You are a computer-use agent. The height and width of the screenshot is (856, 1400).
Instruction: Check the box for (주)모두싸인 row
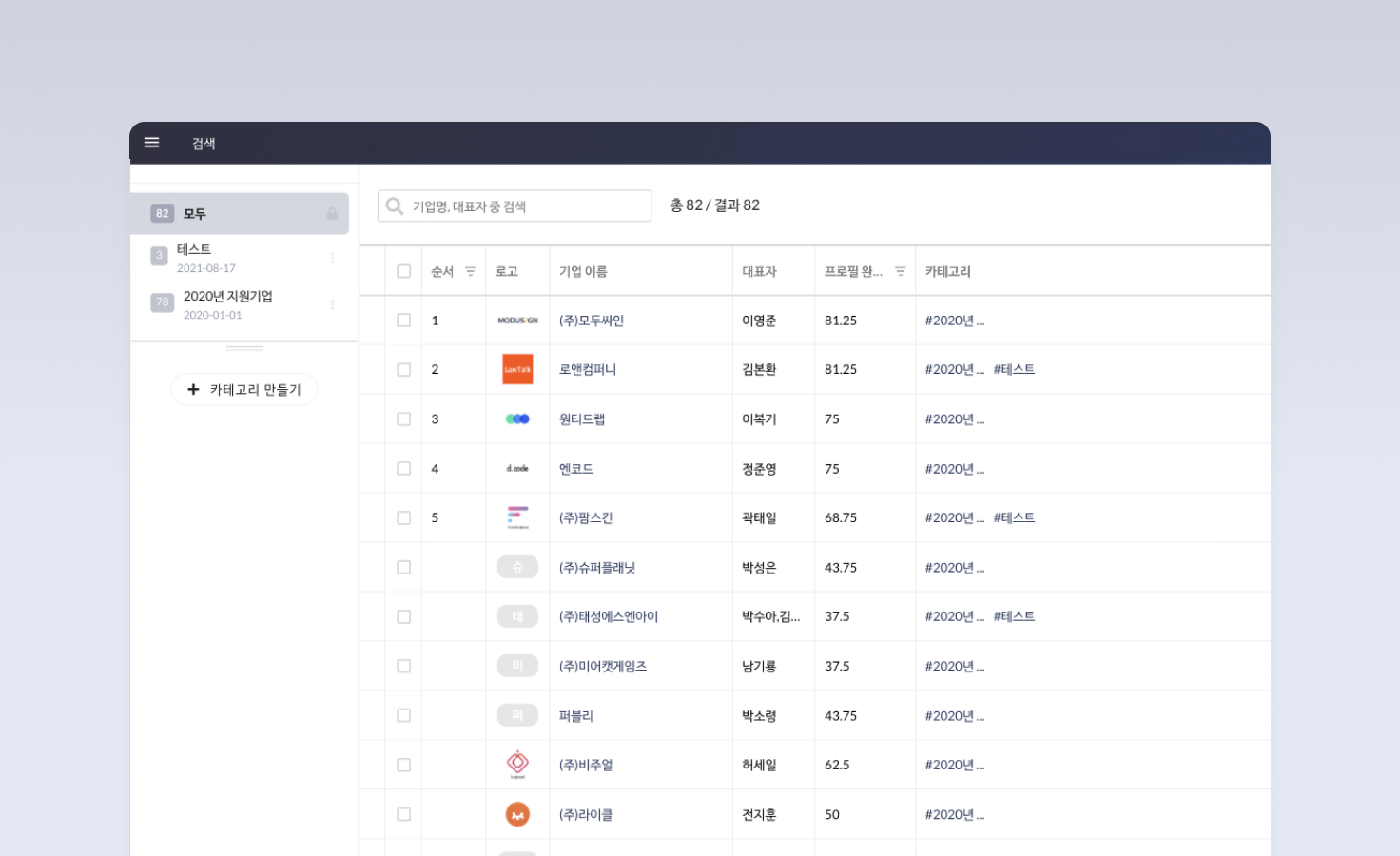coord(404,321)
